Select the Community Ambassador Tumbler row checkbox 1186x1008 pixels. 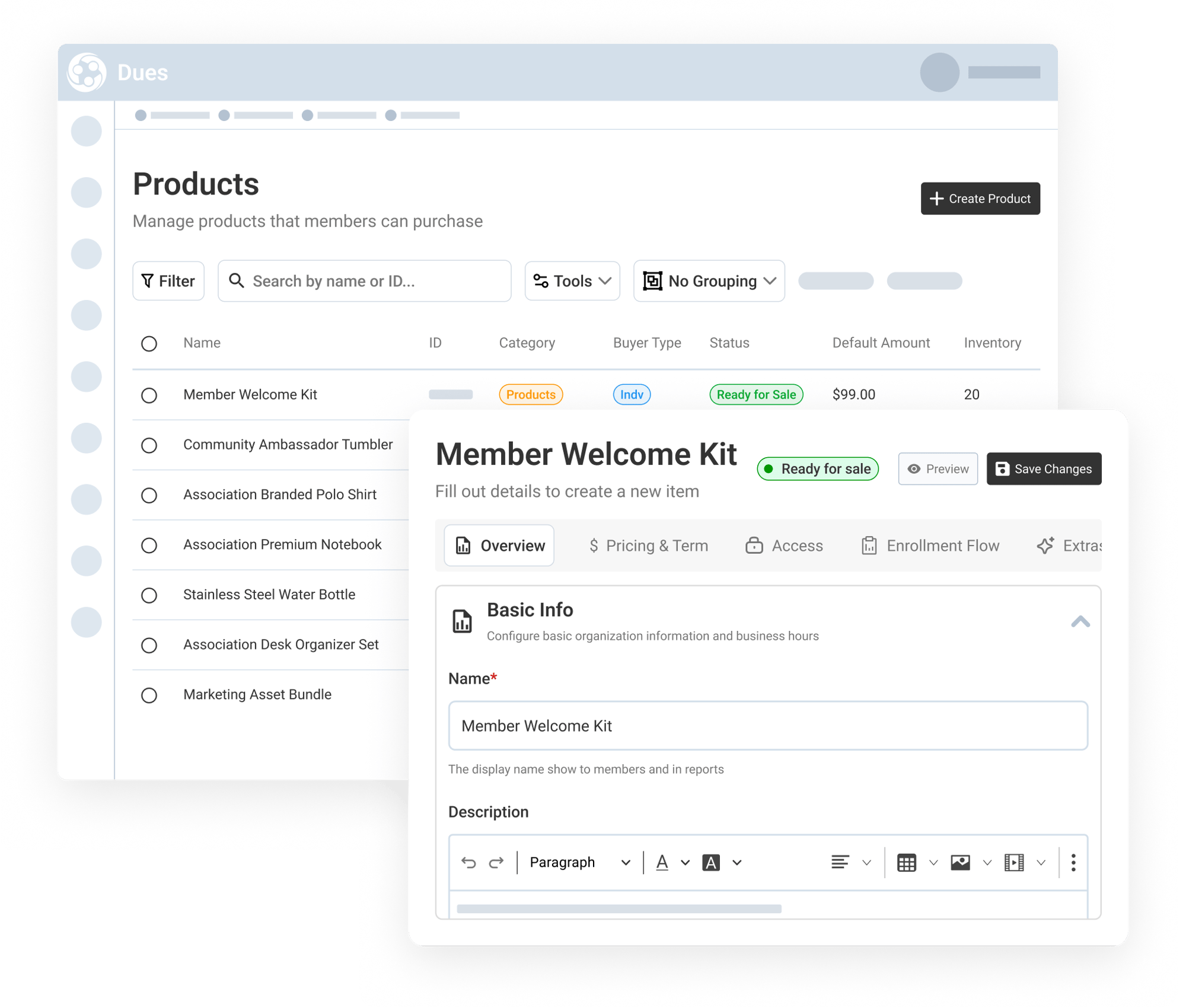[149, 445]
